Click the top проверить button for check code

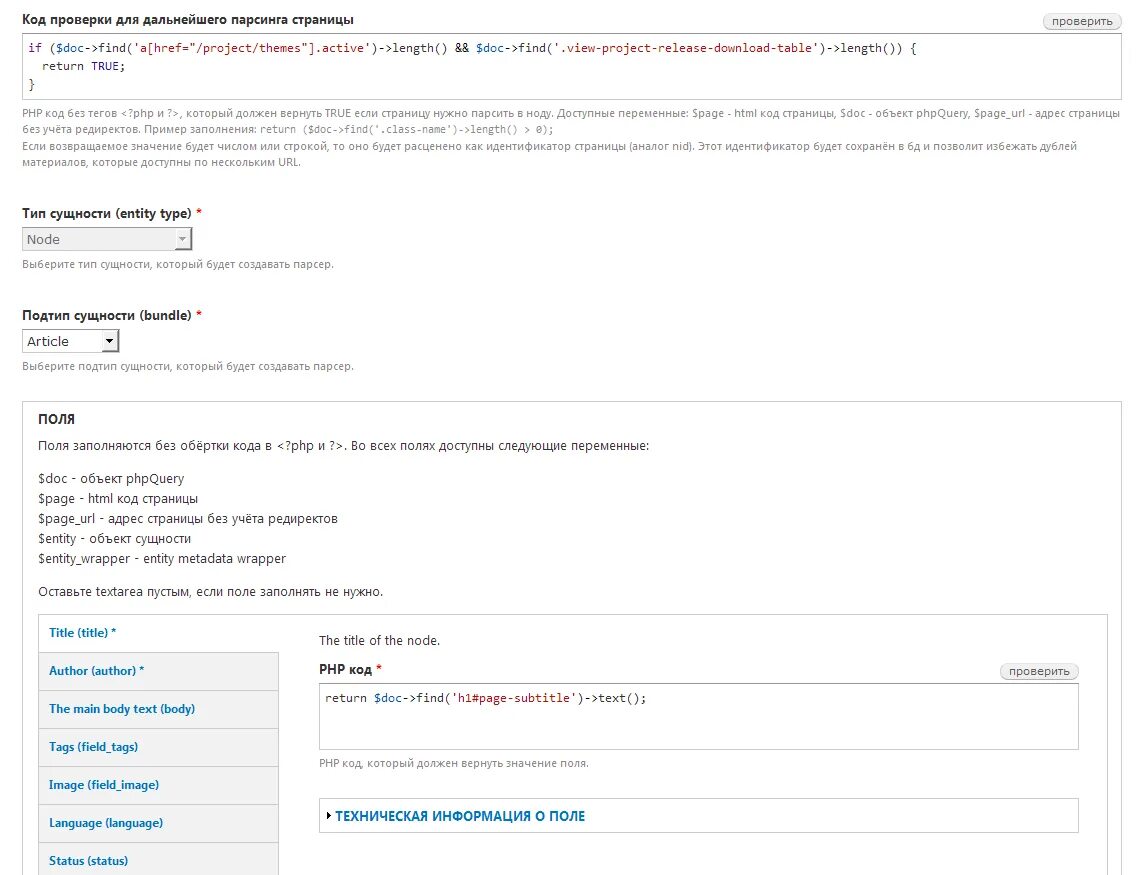(1081, 21)
